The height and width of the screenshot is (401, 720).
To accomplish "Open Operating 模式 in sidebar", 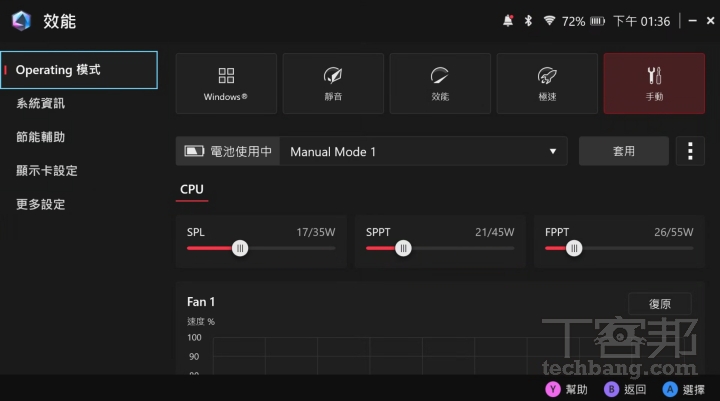I will (79, 70).
